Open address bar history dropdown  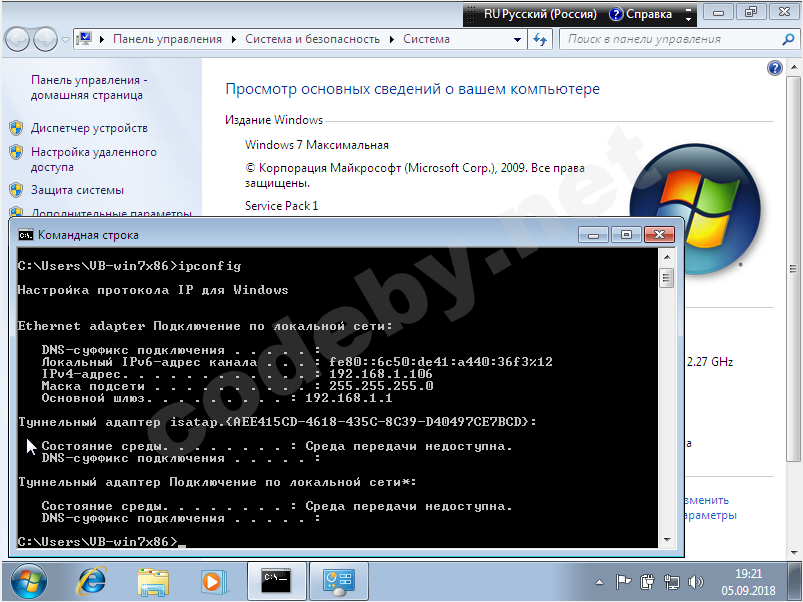tap(517, 39)
